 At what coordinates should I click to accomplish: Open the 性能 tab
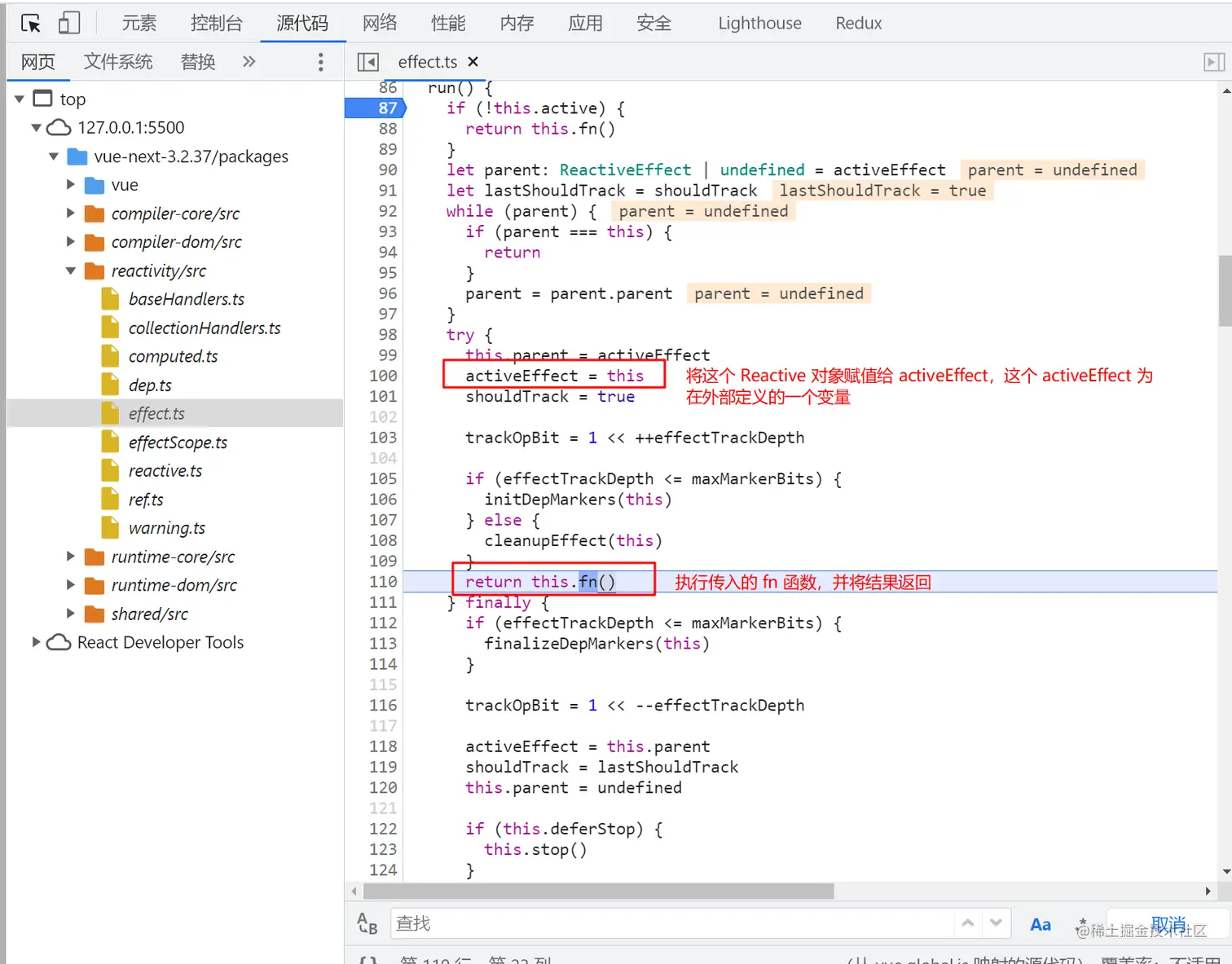pos(448,23)
